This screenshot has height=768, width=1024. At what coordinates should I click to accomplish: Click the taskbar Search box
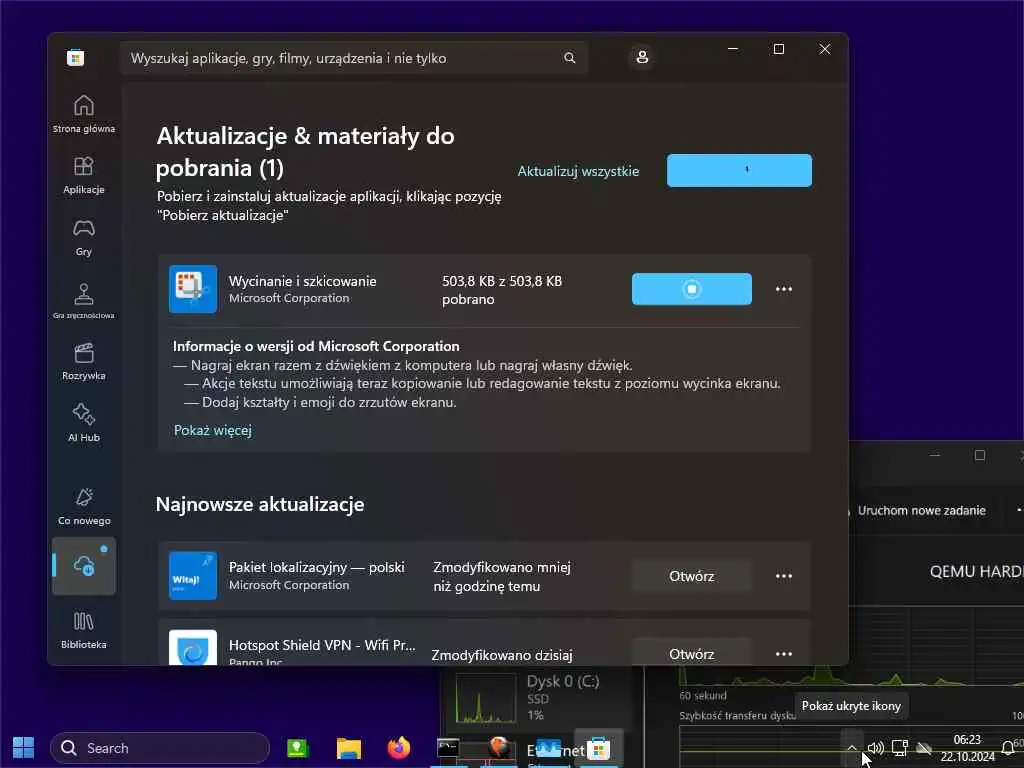tap(160, 748)
